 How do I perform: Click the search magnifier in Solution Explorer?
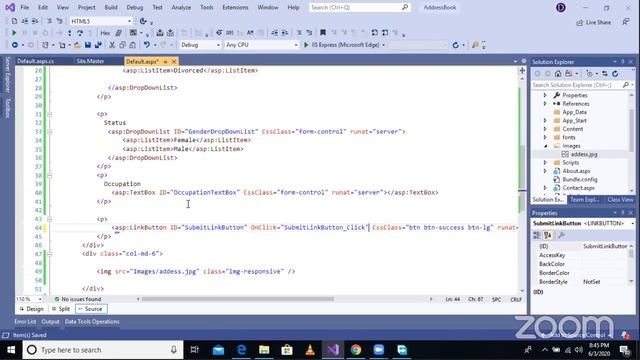coord(626,85)
